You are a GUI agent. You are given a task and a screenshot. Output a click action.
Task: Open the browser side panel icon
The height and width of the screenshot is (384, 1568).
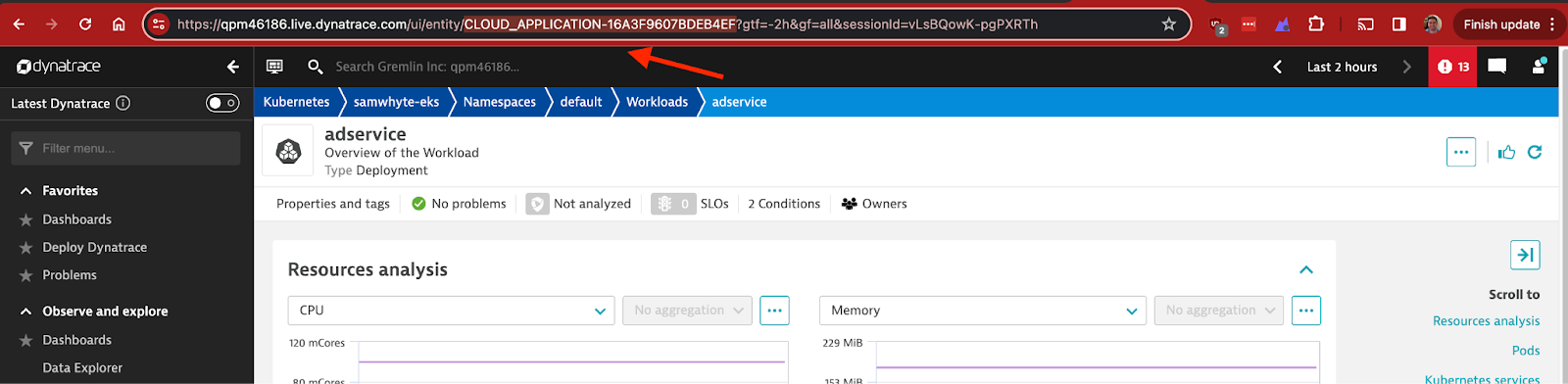click(1398, 24)
